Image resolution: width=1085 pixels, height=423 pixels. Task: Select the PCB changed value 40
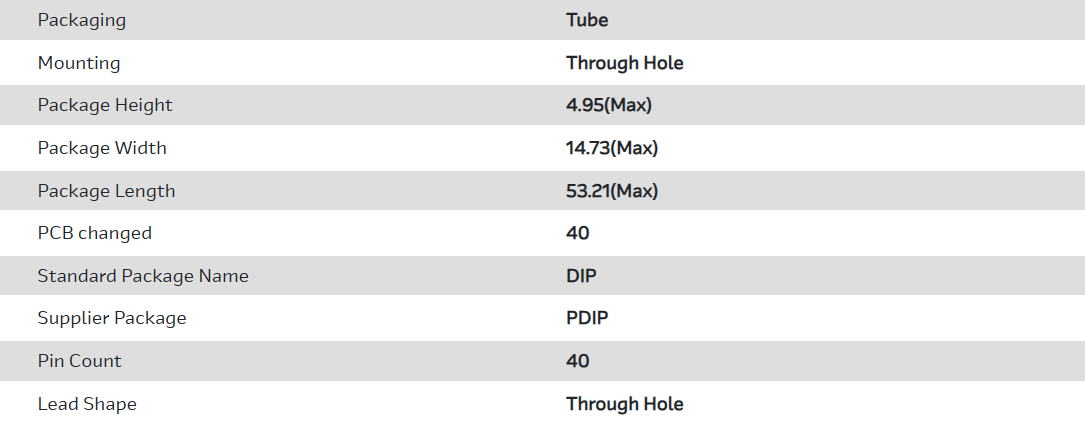[578, 233]
